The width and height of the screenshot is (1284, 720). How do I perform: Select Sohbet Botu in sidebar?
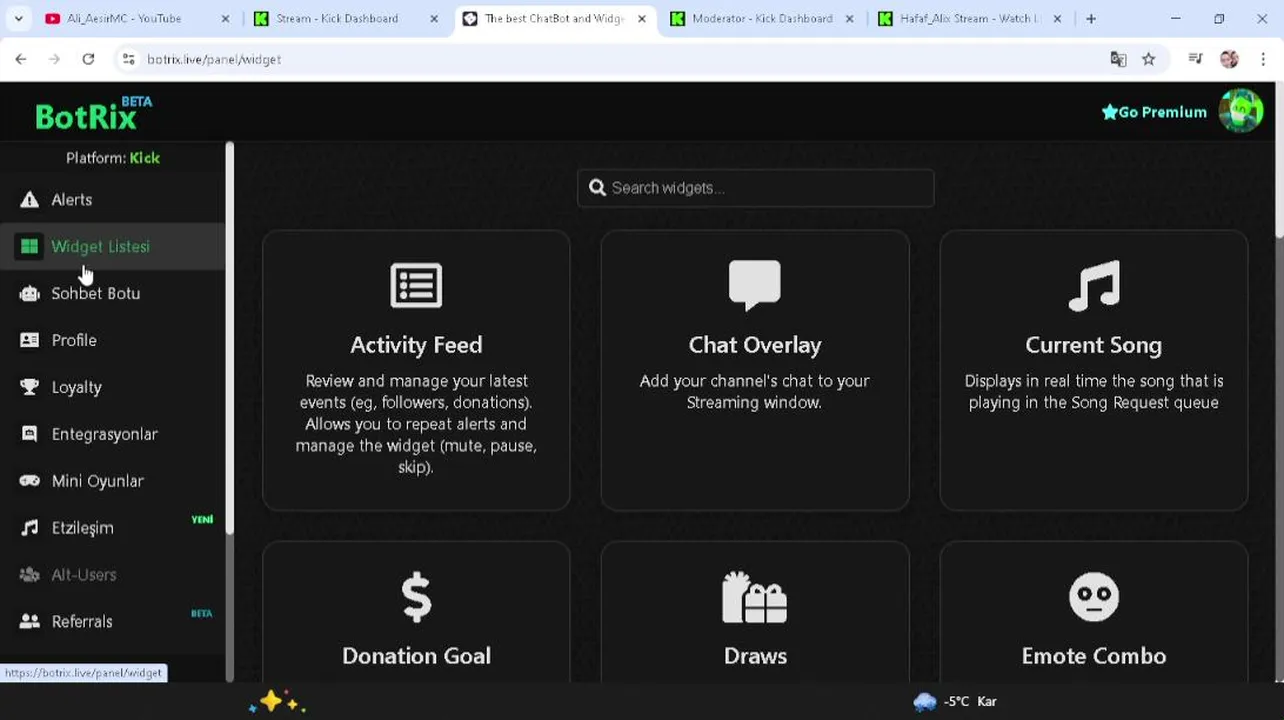[113, 293]
